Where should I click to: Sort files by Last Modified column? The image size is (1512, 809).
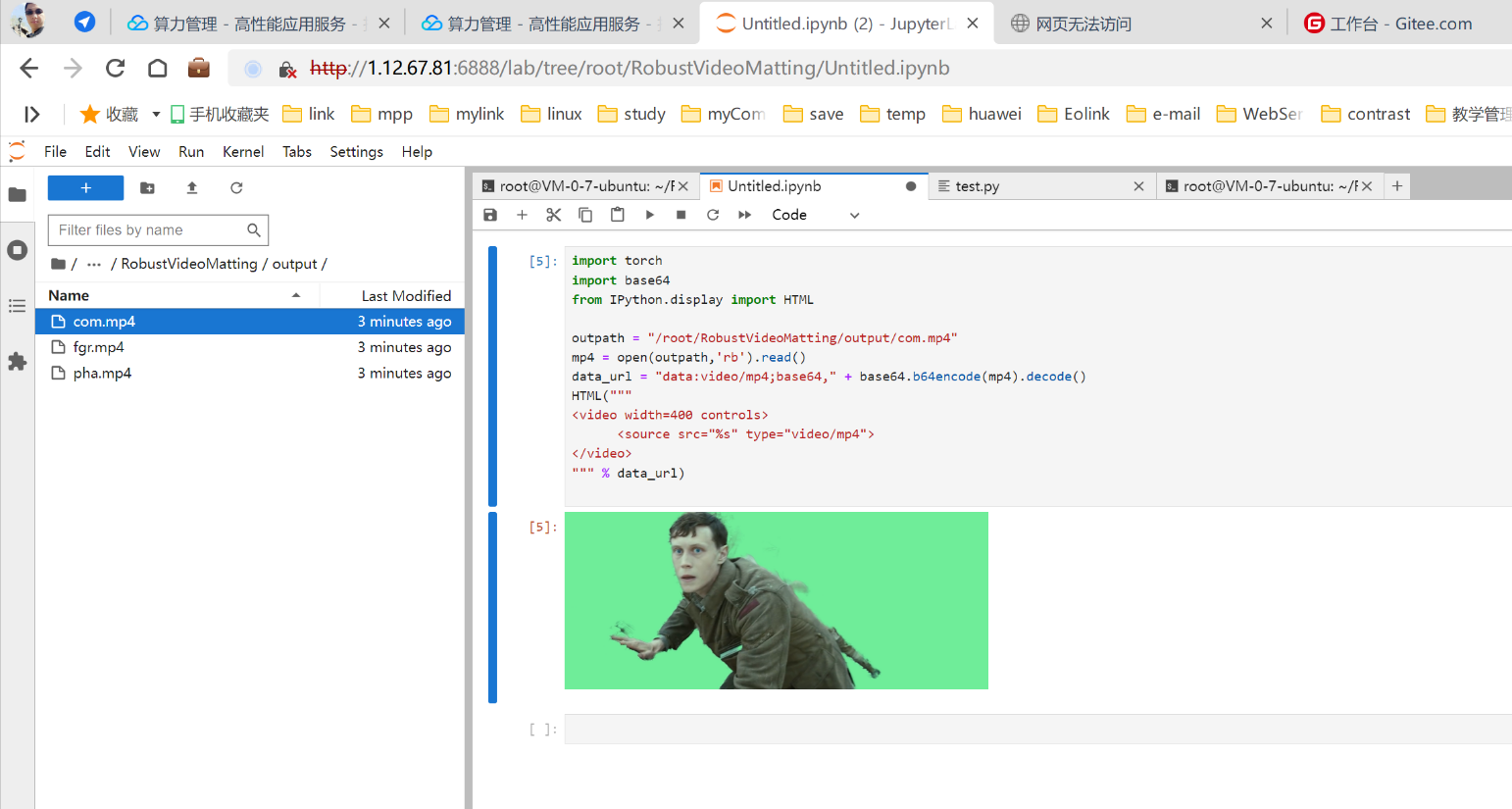pyautogui.click(x=392, y=295)
